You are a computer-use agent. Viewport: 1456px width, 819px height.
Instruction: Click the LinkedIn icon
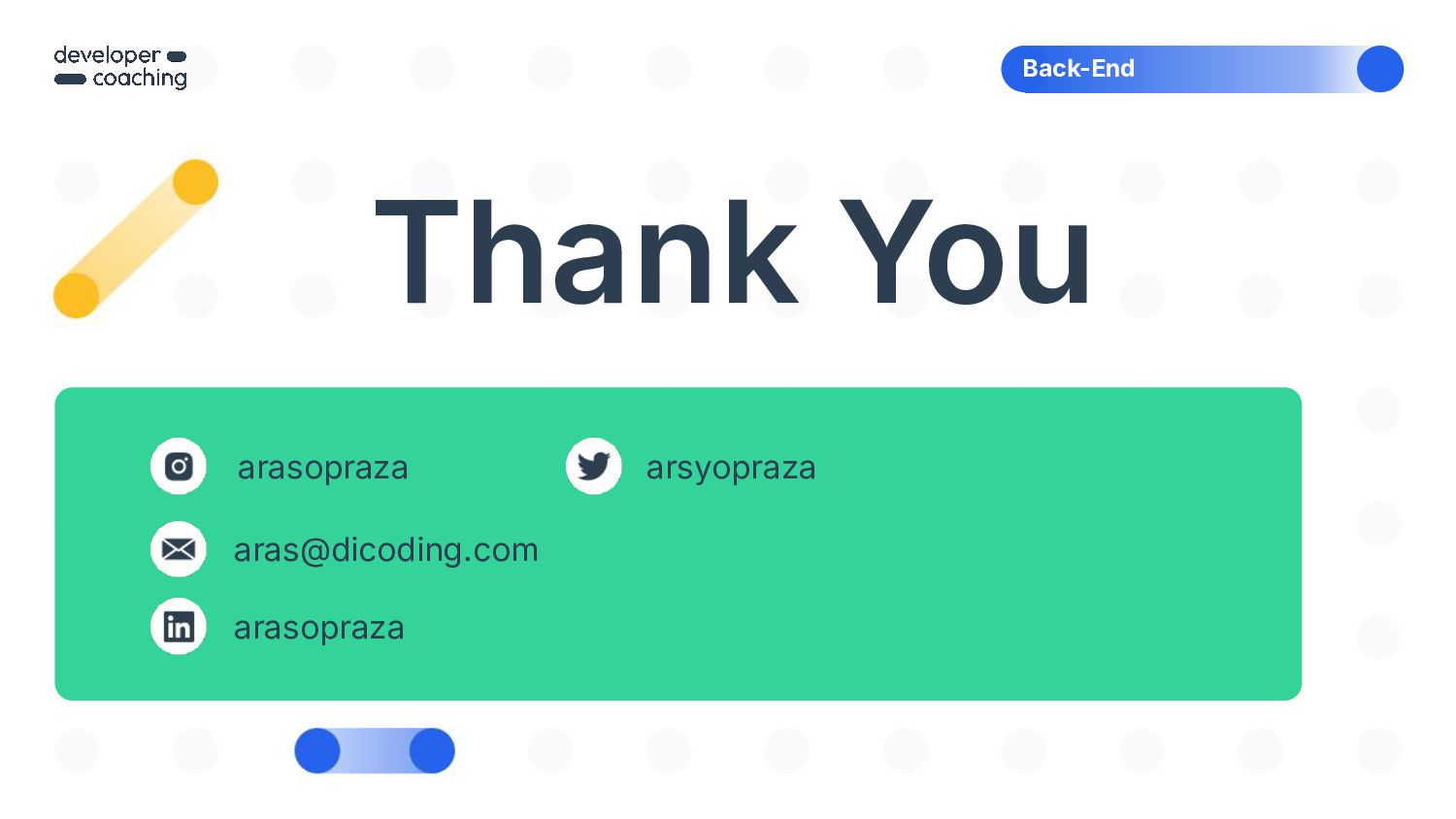point(179,627)
